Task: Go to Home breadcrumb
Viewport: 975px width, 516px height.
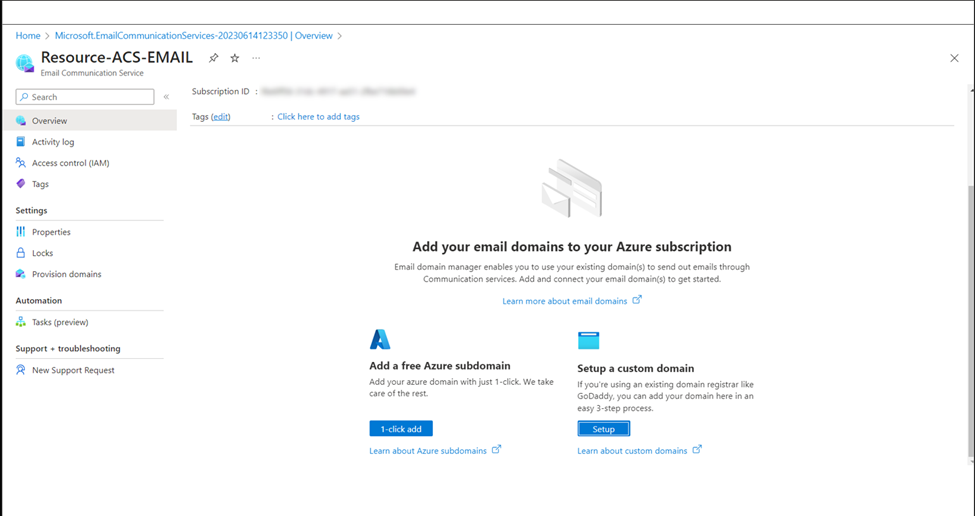Action: [28, 36]
